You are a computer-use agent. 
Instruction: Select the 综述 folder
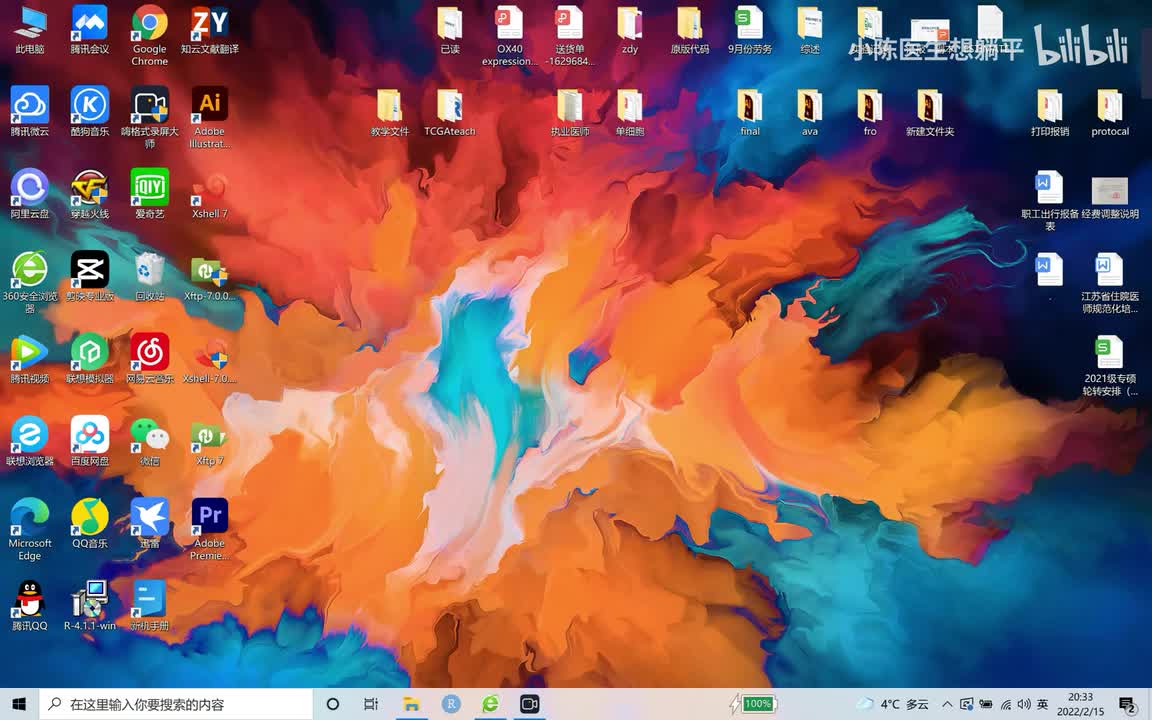coord(810,29)
